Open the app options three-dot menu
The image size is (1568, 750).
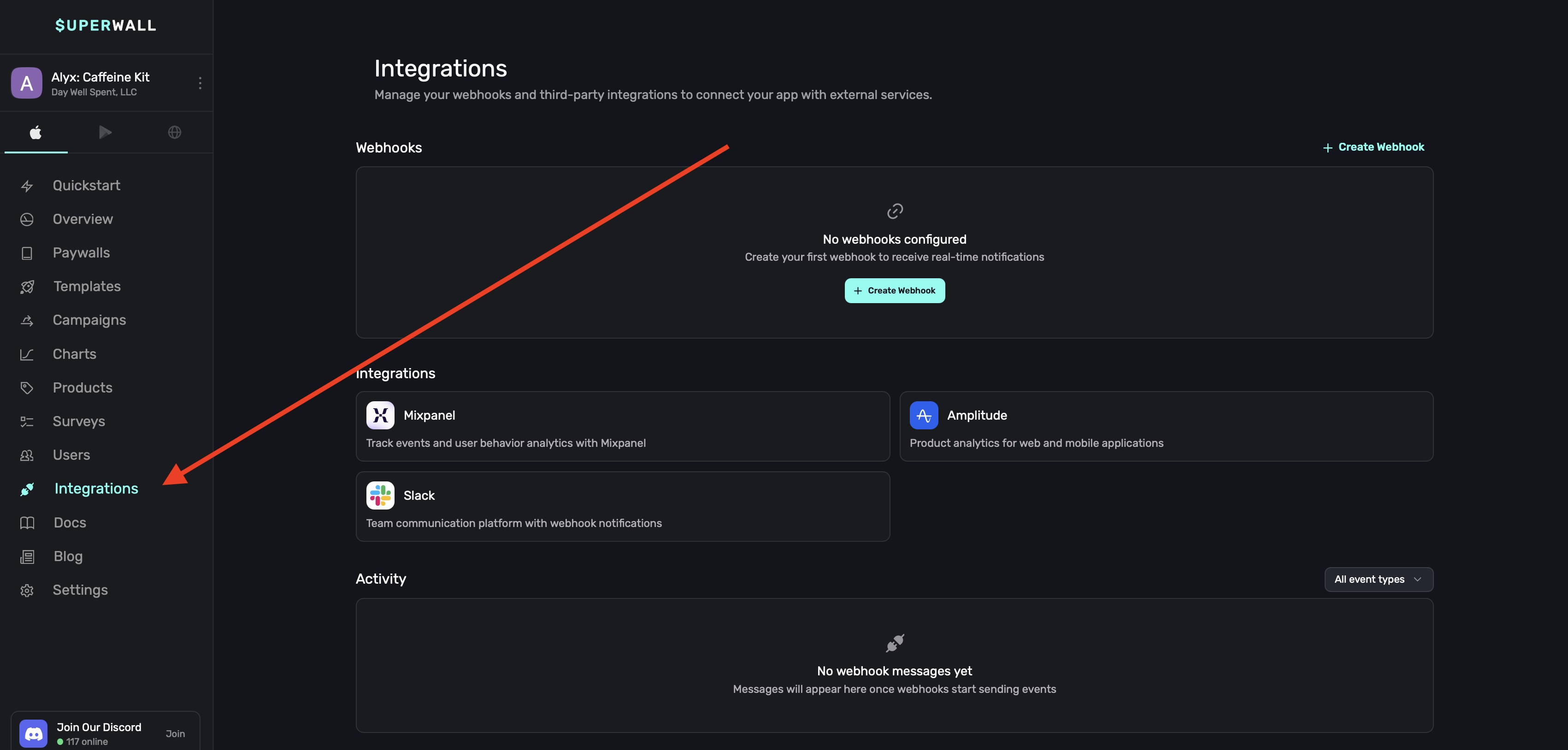click(x=200, y=83)
